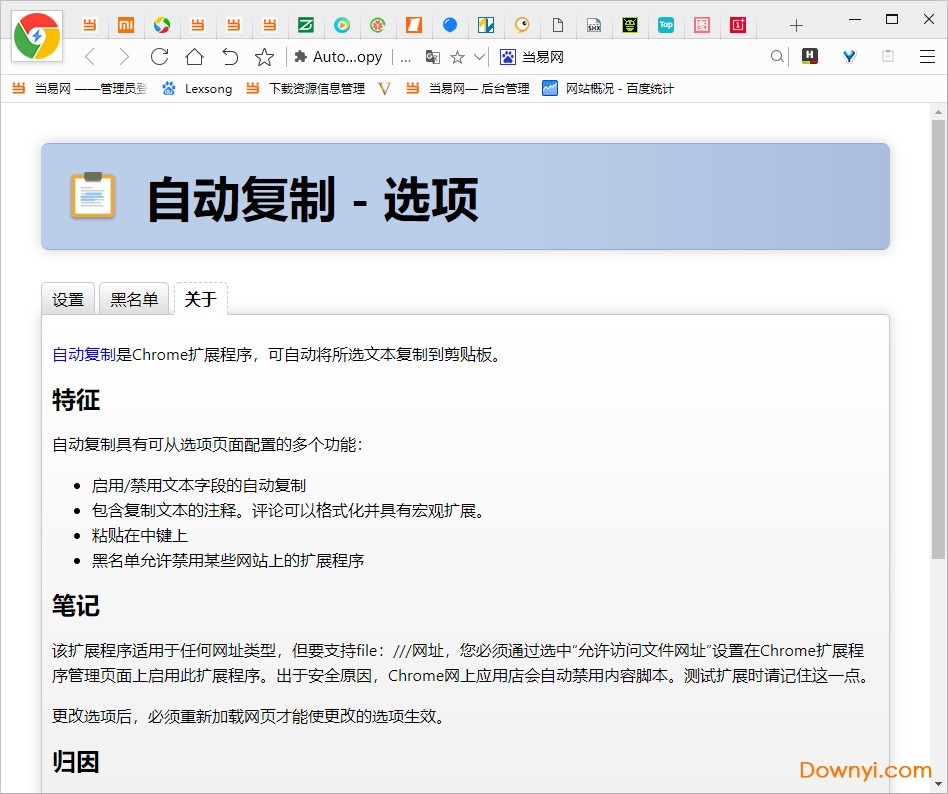Screen dimensions: 948x794
Task: Click the Auto...opy address field
Action: coord(346,57)
